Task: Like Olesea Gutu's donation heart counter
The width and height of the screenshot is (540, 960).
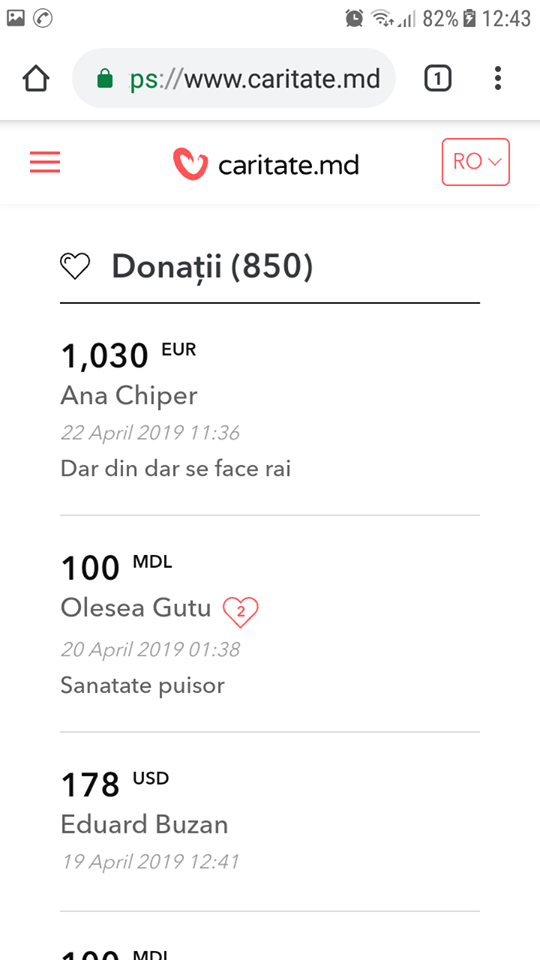Action: click(241, 611)
